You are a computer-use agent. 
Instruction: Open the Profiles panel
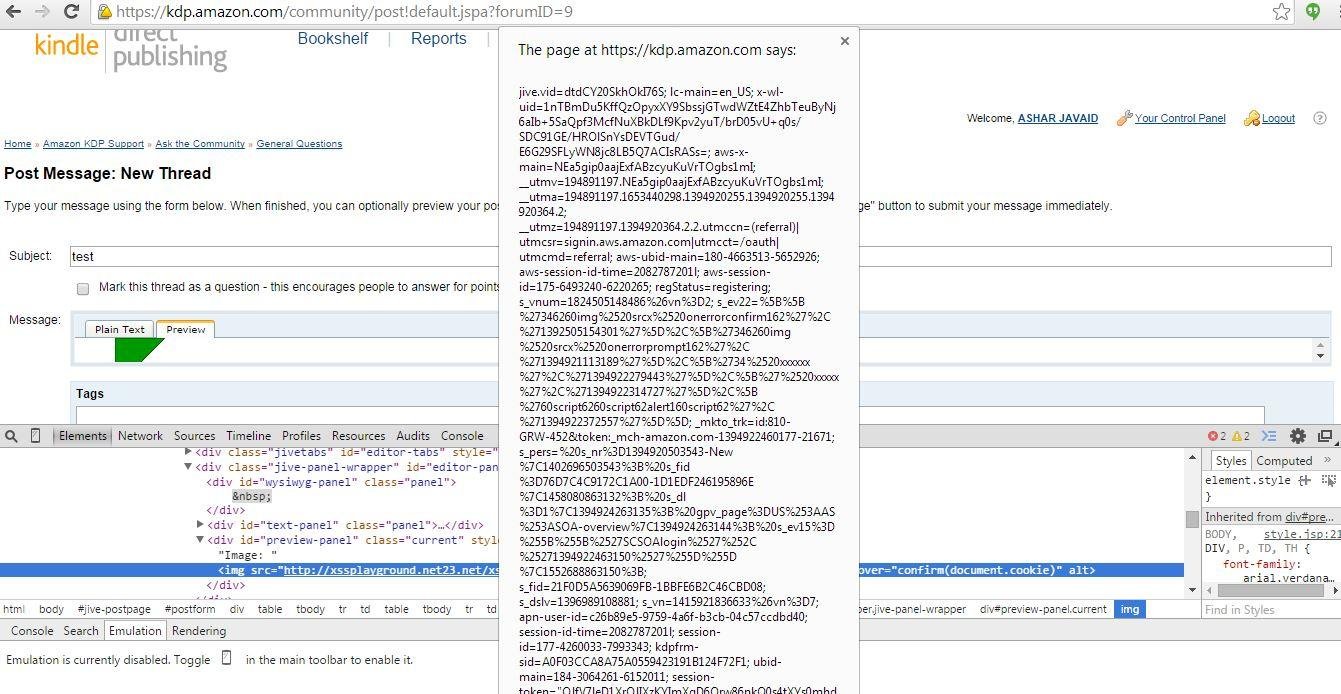tap(301, 436)
